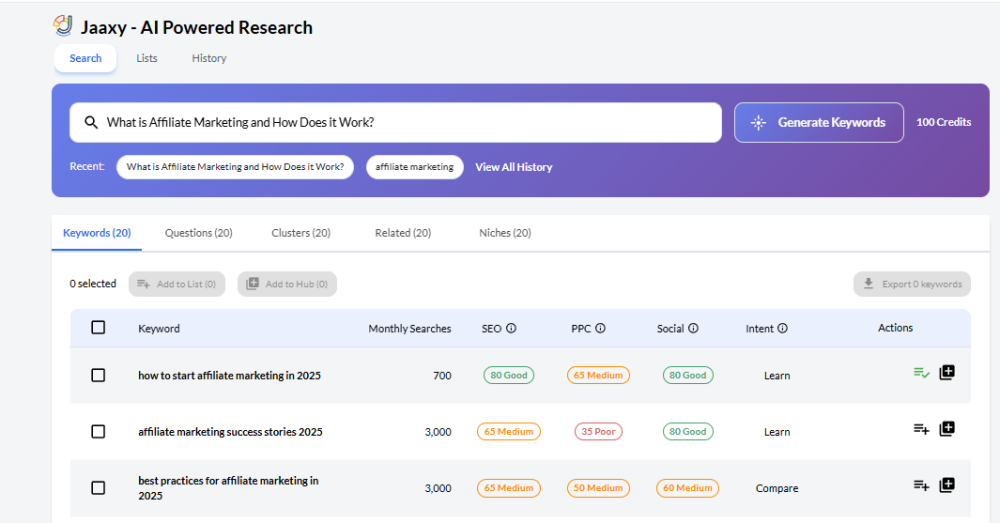1000x523 pixels.
Task: Click the SEO column info icon
Action: [511, 328]
